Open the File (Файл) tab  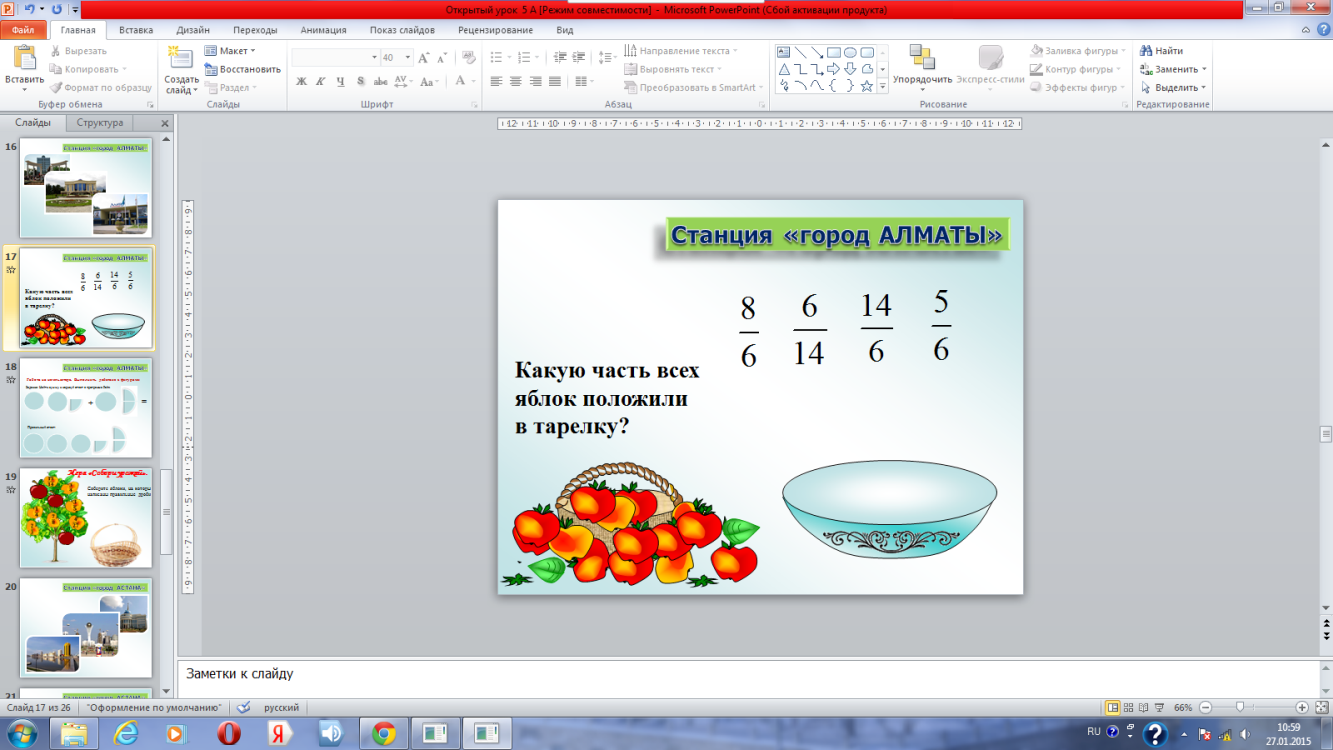pos(22,30)
